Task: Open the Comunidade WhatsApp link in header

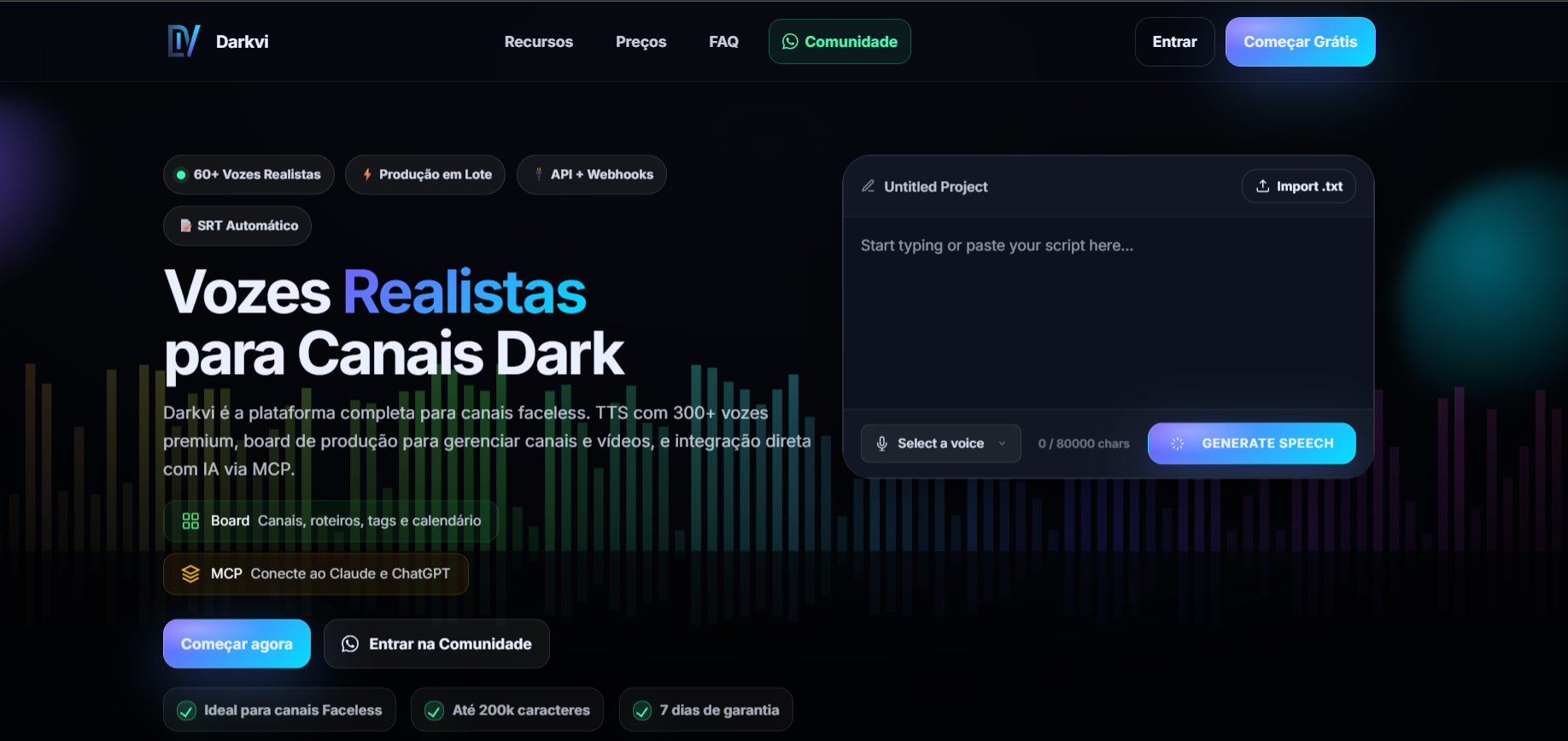Action: [840, 42]
